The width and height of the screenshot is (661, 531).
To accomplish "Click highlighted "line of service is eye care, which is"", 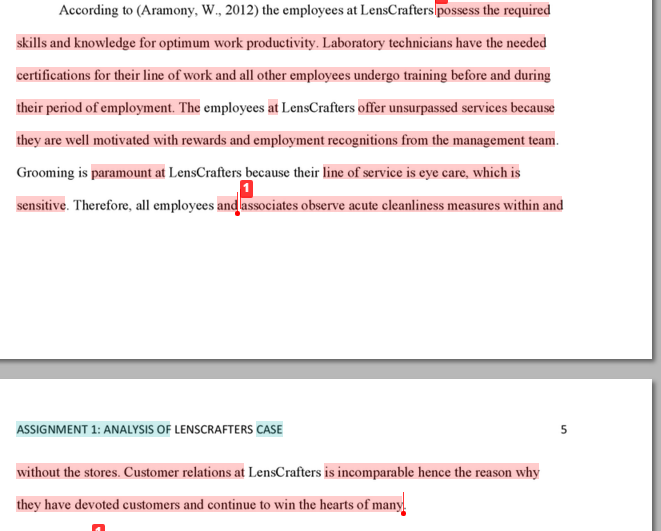I will (x=422, y=172).
